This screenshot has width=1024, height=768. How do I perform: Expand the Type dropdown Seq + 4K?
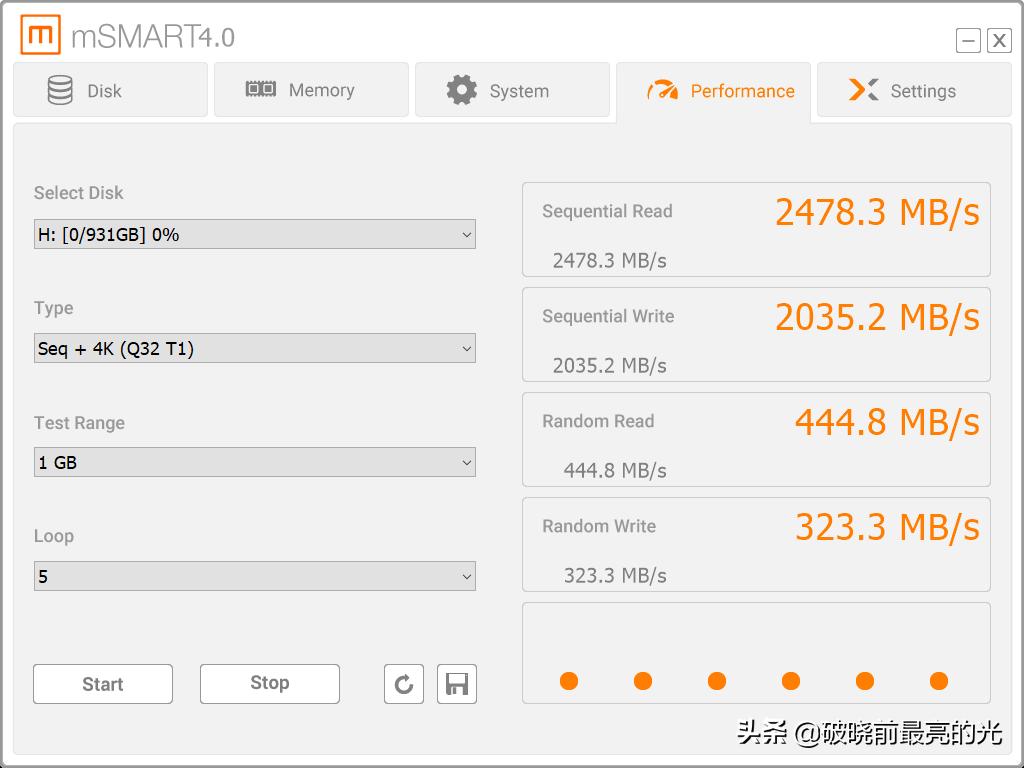point(255,348)
